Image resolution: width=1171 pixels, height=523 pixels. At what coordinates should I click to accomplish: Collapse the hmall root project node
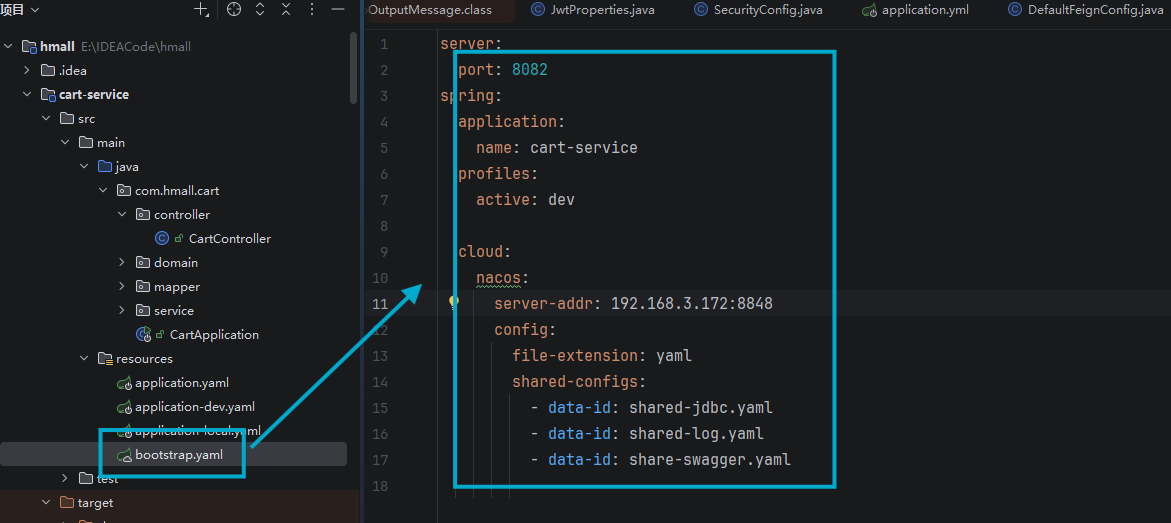coord(9,46)
